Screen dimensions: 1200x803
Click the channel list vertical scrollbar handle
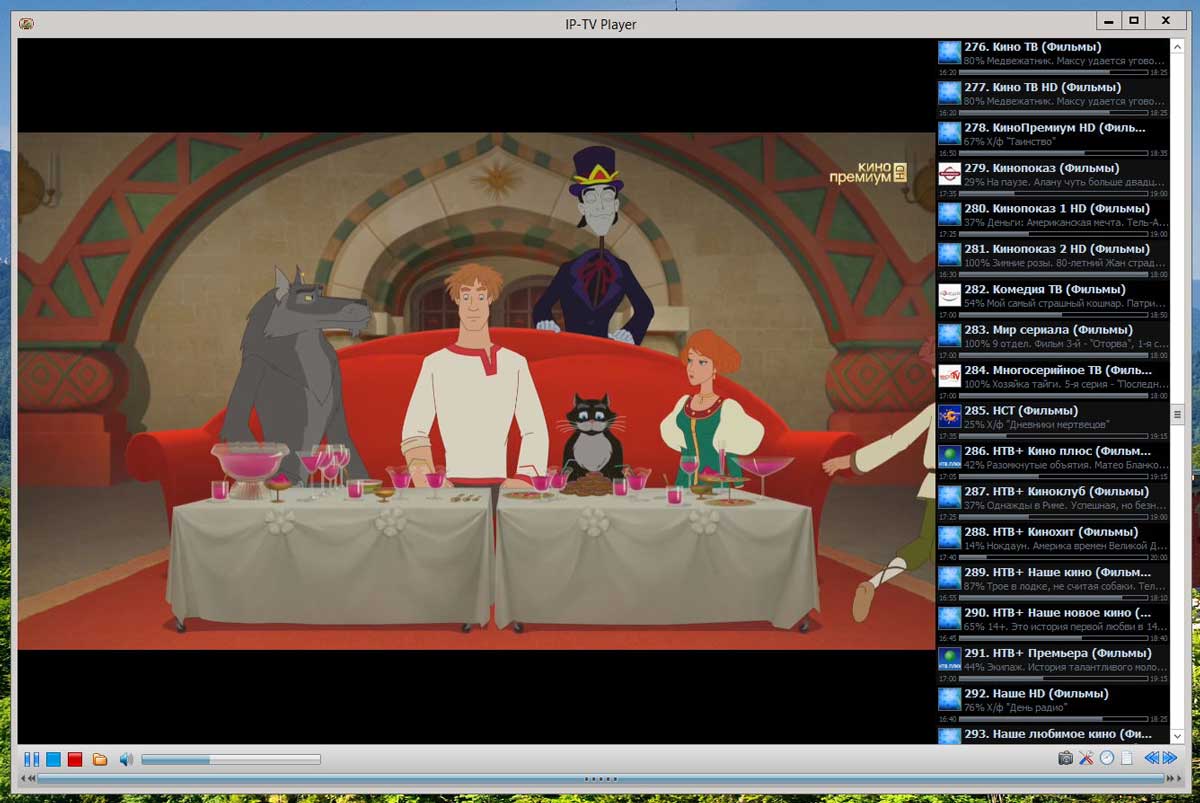(x=1177, y=414)
